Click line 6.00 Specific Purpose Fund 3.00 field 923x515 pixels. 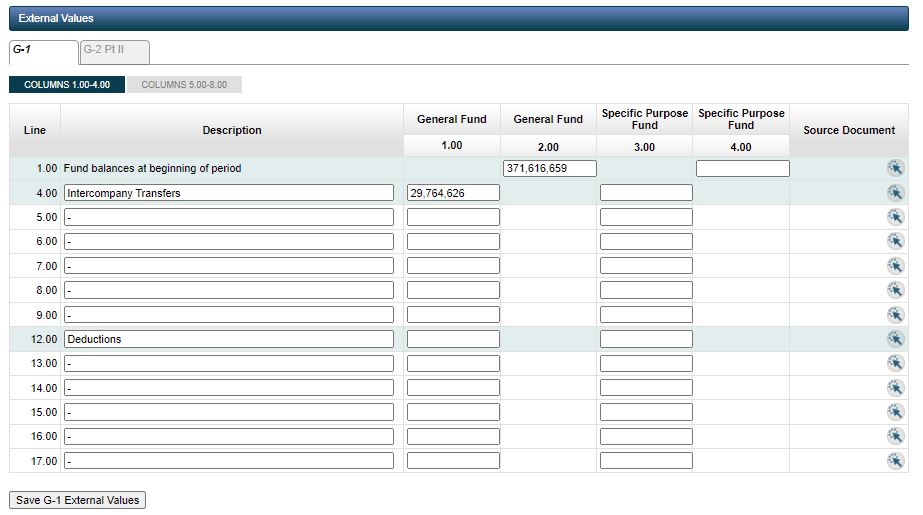tap(646, 241)
